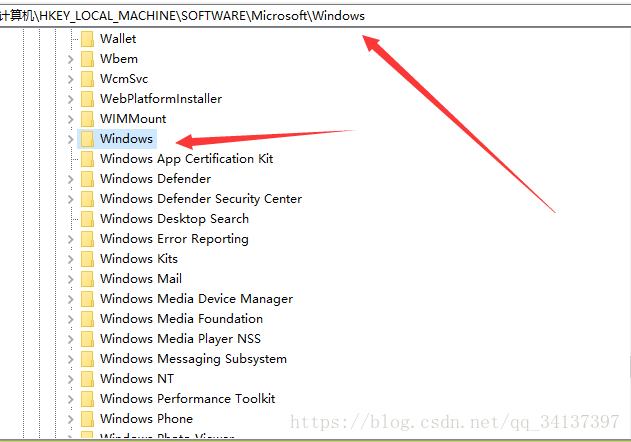This screenshot has width=631, height=442.
Task: Select the Wbem key label
Action: coord(119,59)
